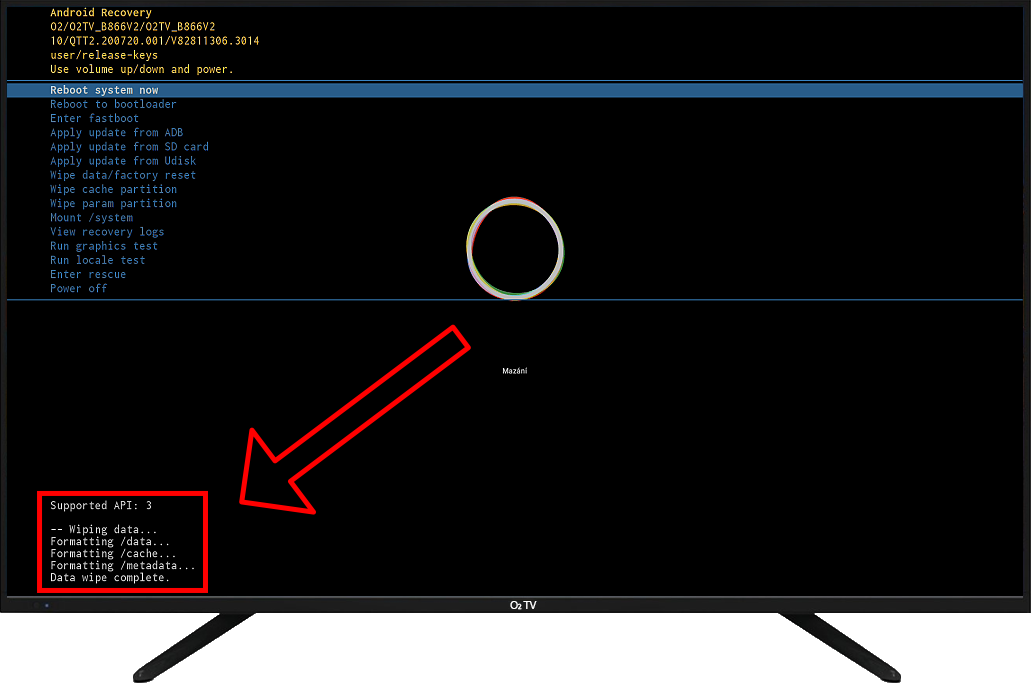1031x683 pixels.
Task: Click the 'Mazání' status label
Action: pyautogui.click(x=514, y=371)
